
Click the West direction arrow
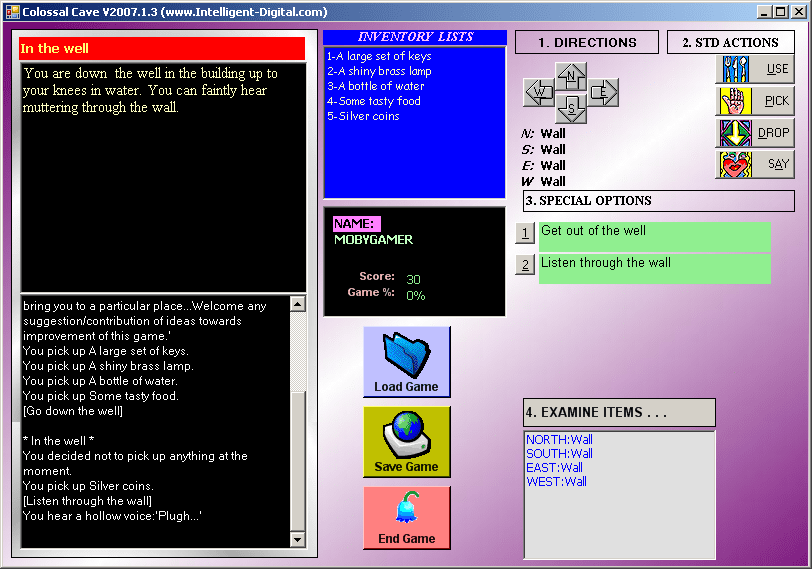pos(540,93)
